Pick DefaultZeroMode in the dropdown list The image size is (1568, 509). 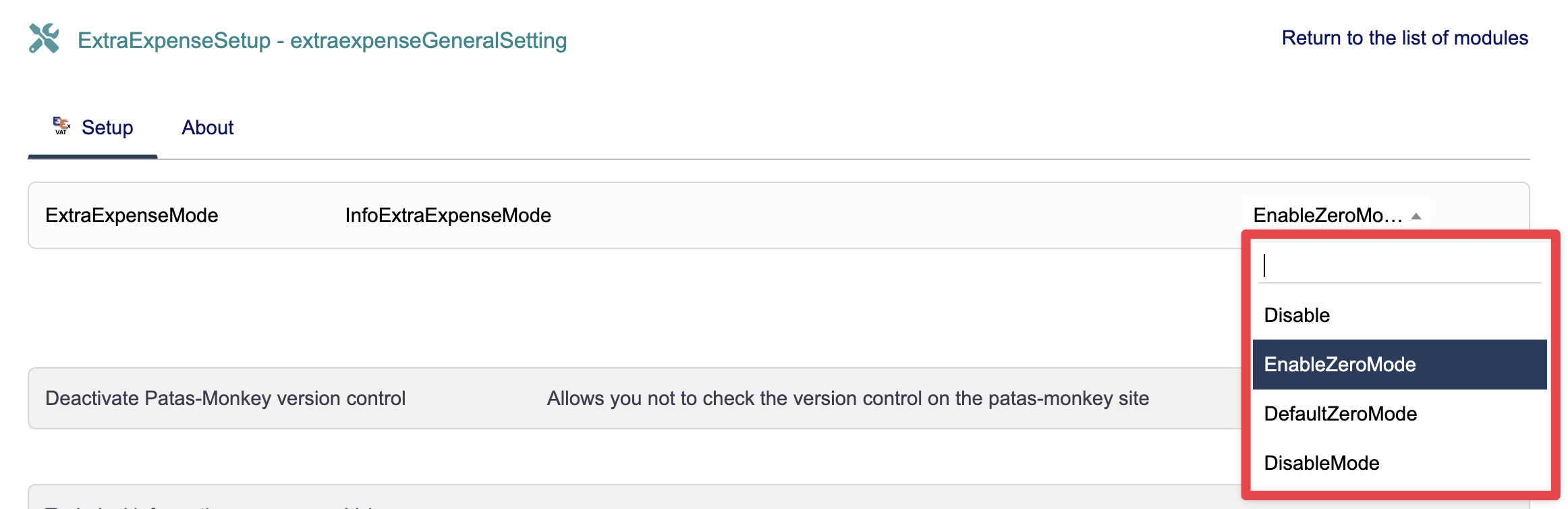(x=1340, y=414)
